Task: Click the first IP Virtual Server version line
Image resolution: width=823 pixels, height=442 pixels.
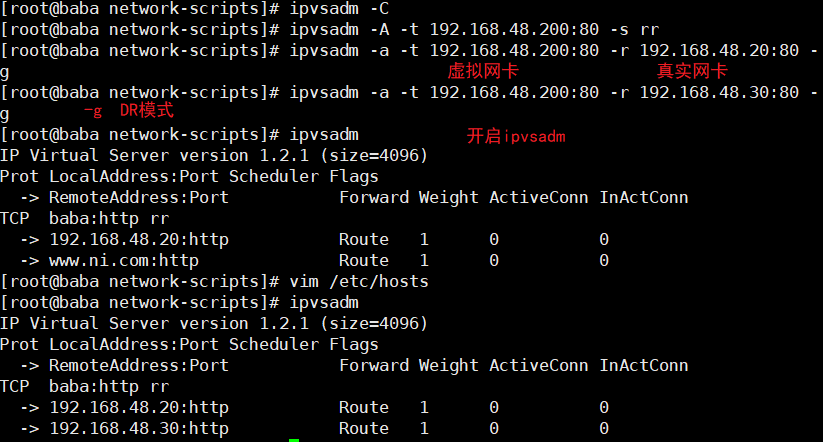Action: coord(214,155)
